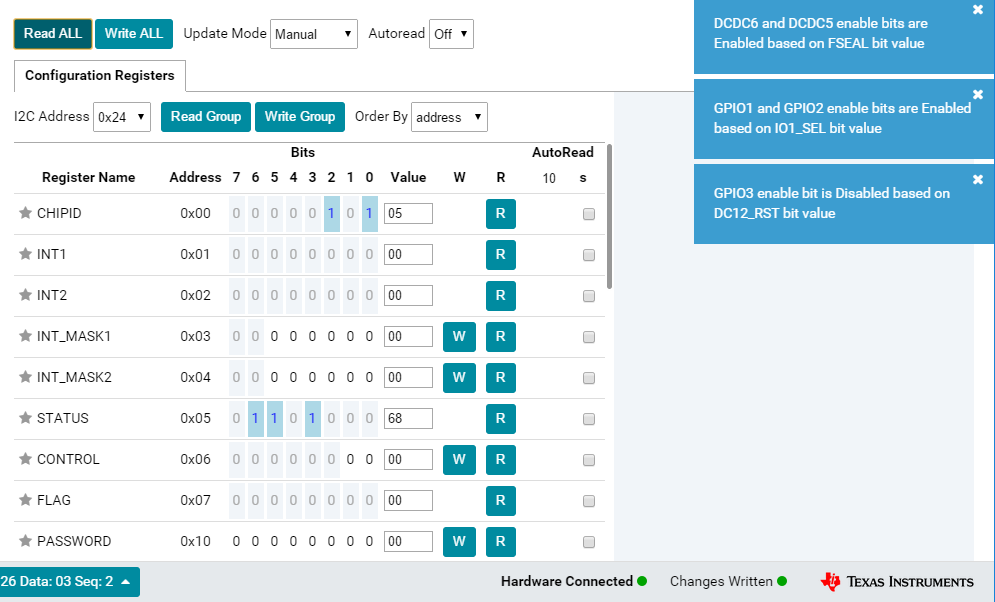Click the Read ALL button
This screenshot has width=995, height=602.
click(x=53, y=34)
